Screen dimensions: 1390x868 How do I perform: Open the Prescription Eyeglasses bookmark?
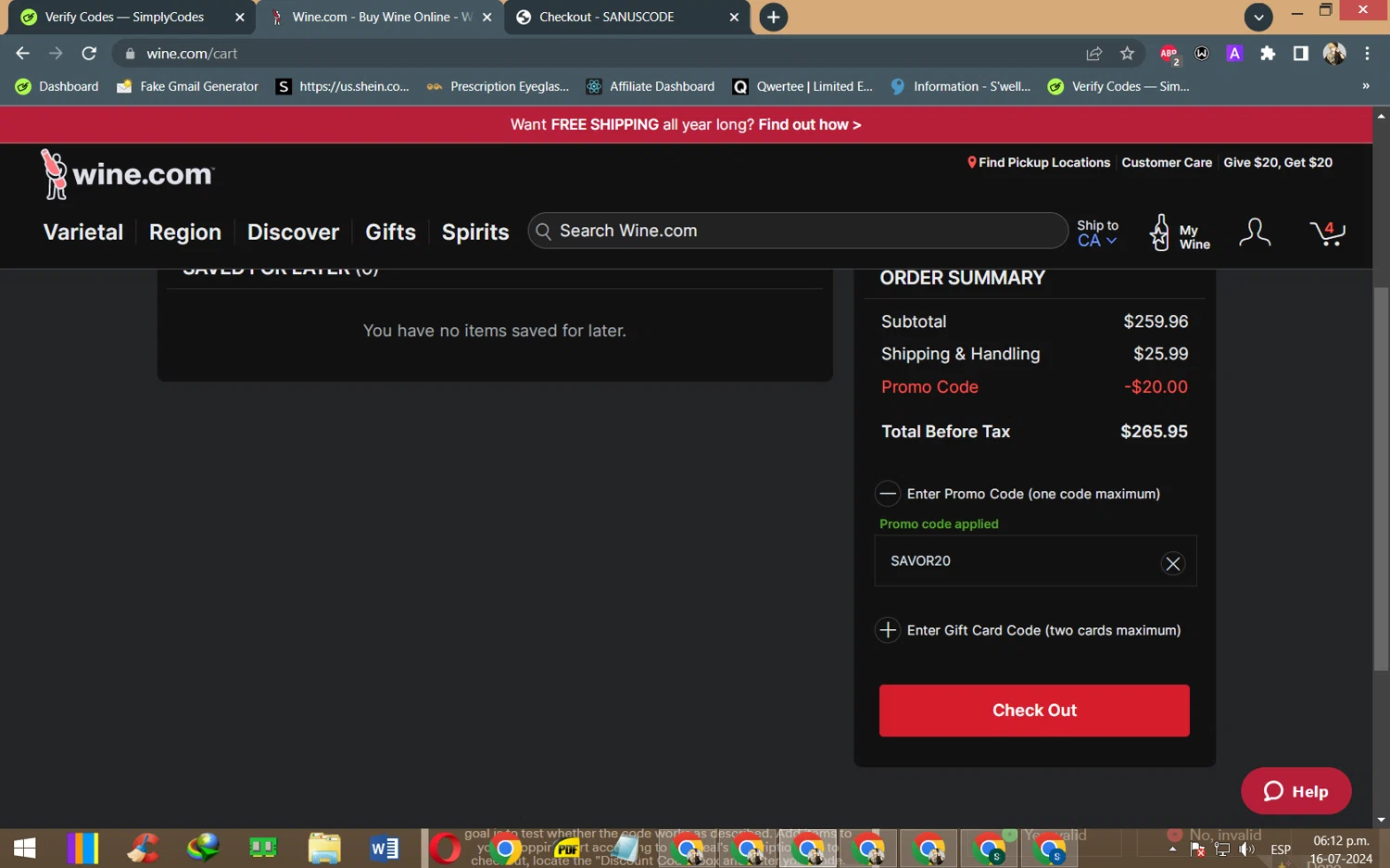tap(498, 86)
